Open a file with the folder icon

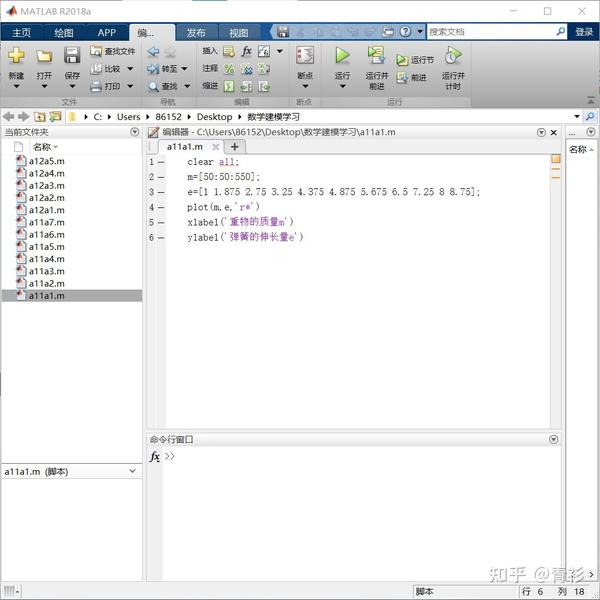pyautogui.click(x=44, y=56)
